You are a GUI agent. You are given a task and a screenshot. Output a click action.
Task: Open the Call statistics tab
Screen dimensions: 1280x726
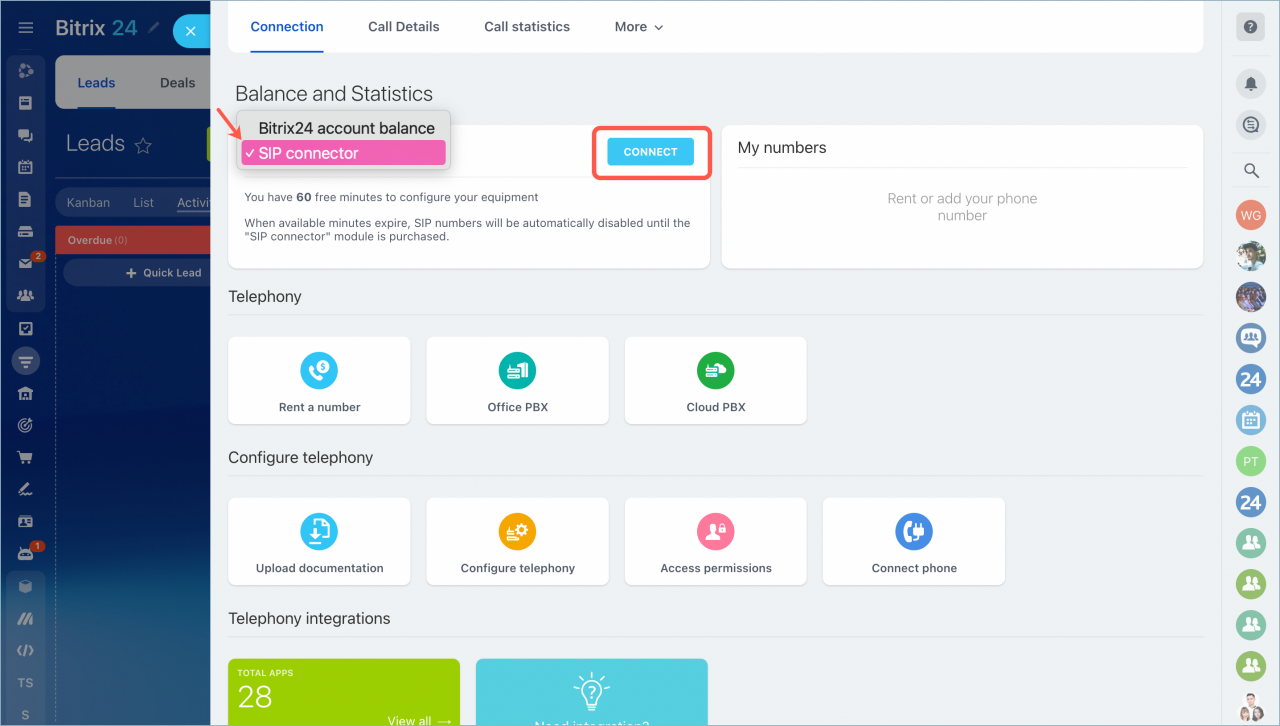point(527,27)
